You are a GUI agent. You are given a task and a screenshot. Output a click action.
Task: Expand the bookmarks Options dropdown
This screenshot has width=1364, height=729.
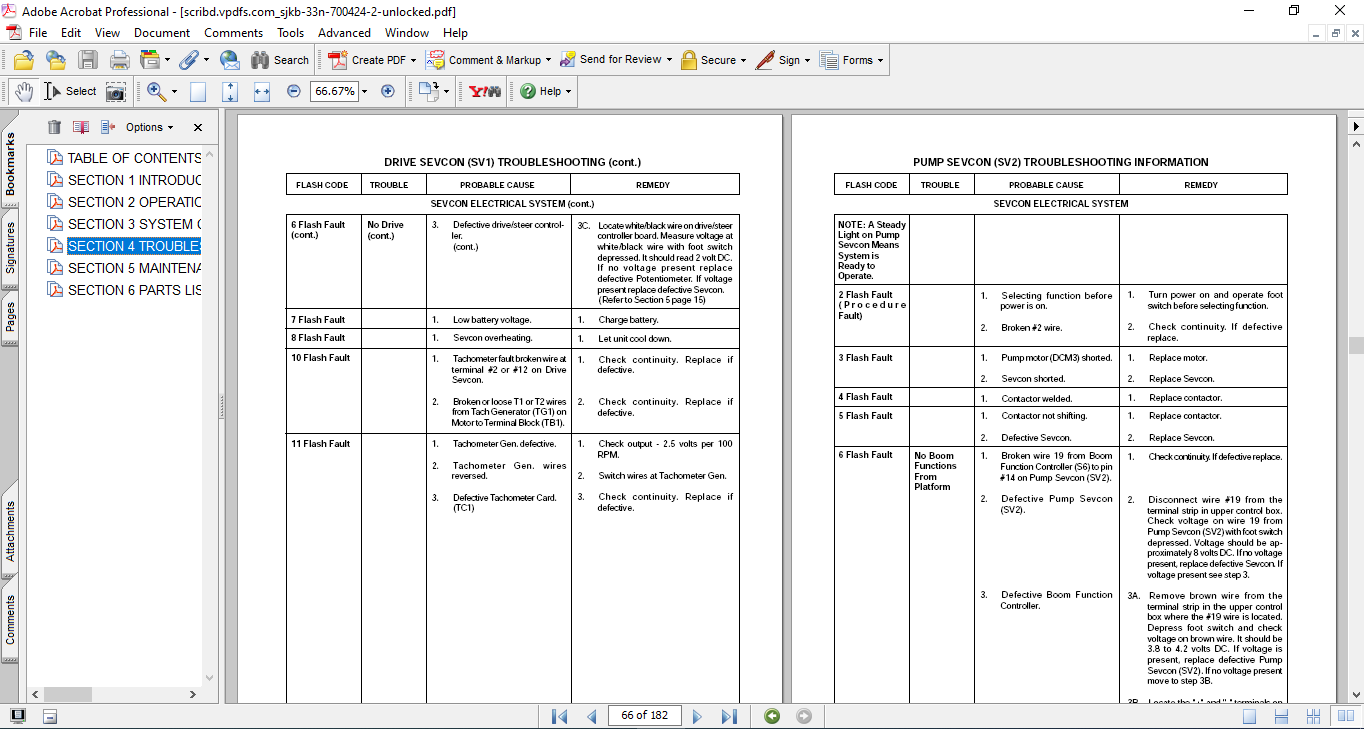tap(149, 127)
